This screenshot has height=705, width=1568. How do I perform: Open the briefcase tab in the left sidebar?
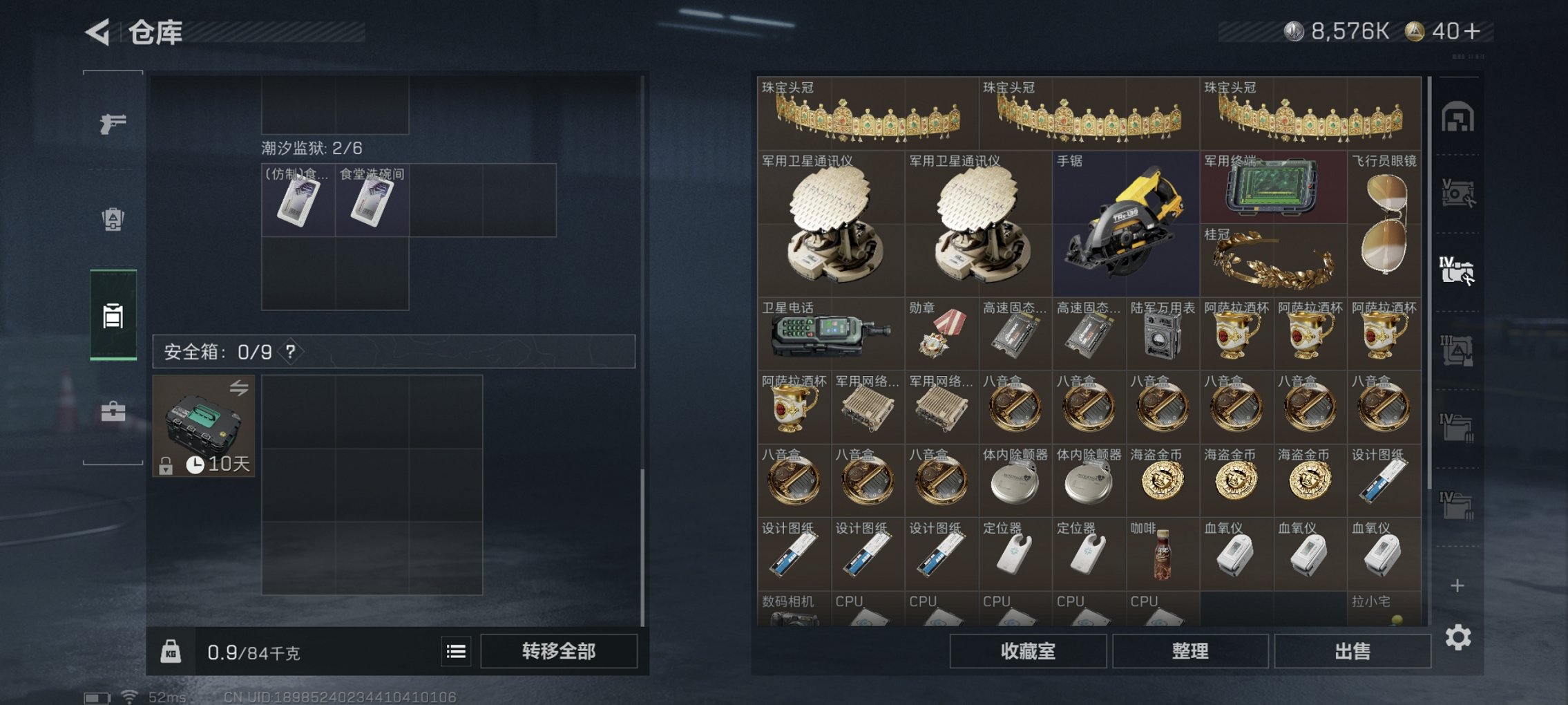click(113, 411)
